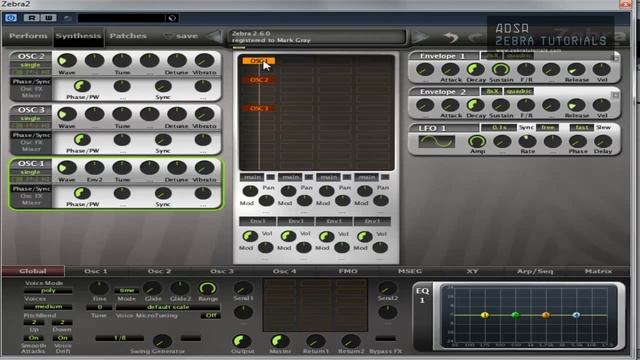This screenshot has height=360, width=640.
Task: Open first lane Env1 volume source dropdown
Action: pyautogui.click(x=258, y=221)
